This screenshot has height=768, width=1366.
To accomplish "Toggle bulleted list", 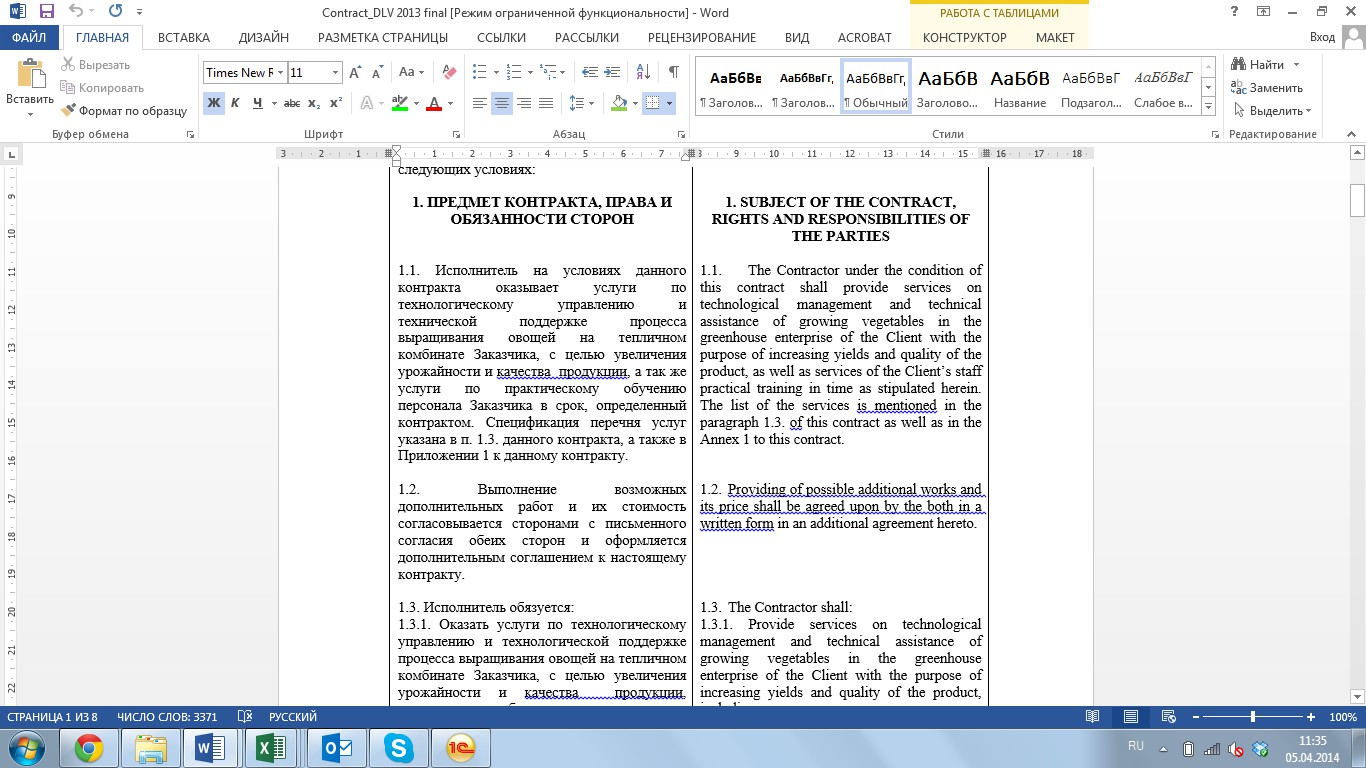I will tap(479, 73).
